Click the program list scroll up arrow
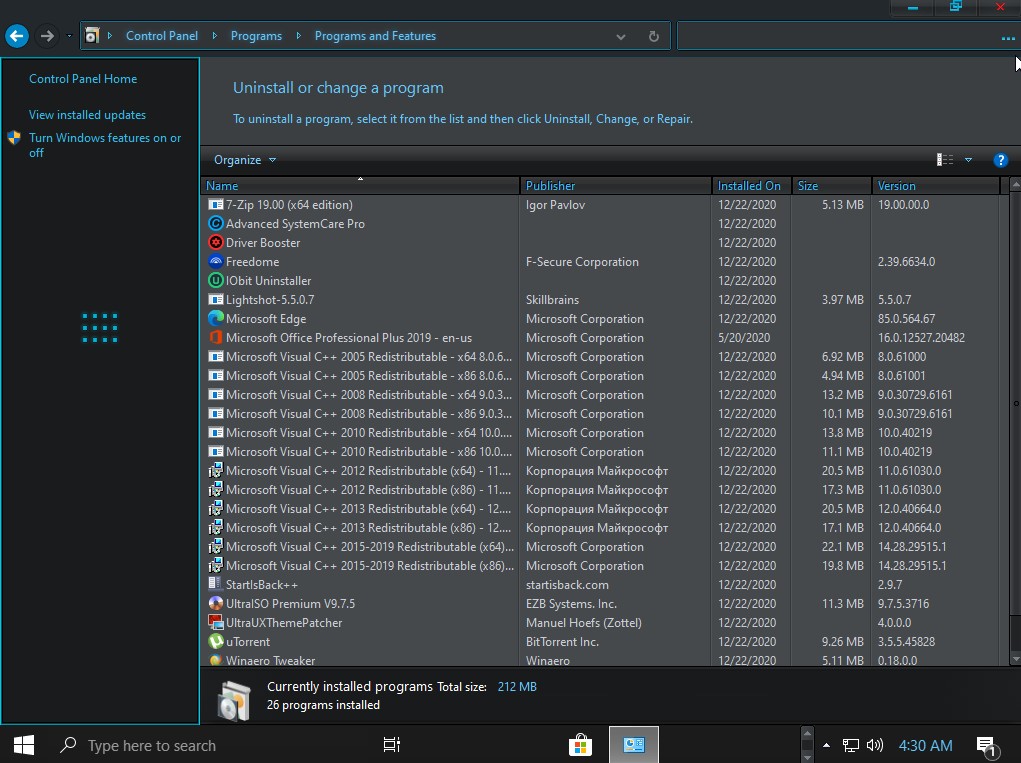Screen dimensions: 1021x763 (1015, 186)
